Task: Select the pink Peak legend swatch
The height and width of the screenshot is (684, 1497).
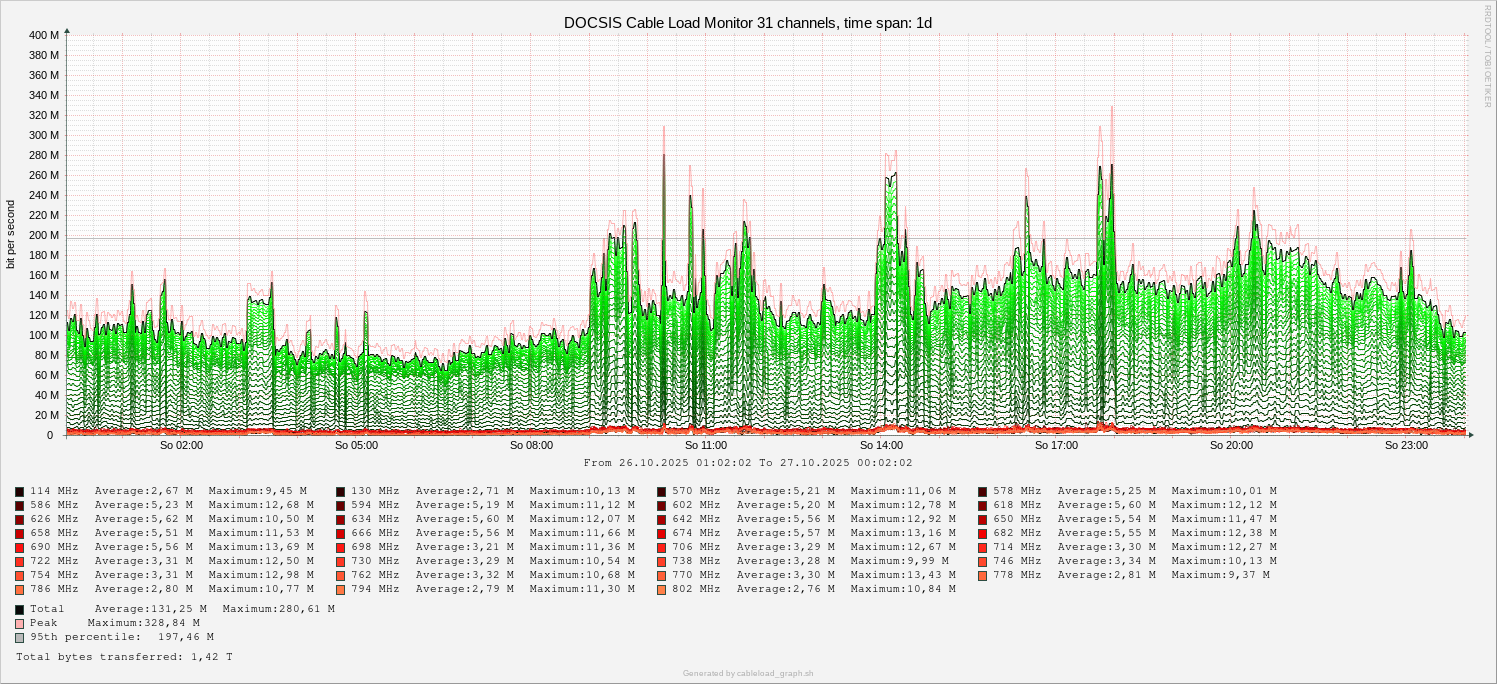Action: point(20,623)
